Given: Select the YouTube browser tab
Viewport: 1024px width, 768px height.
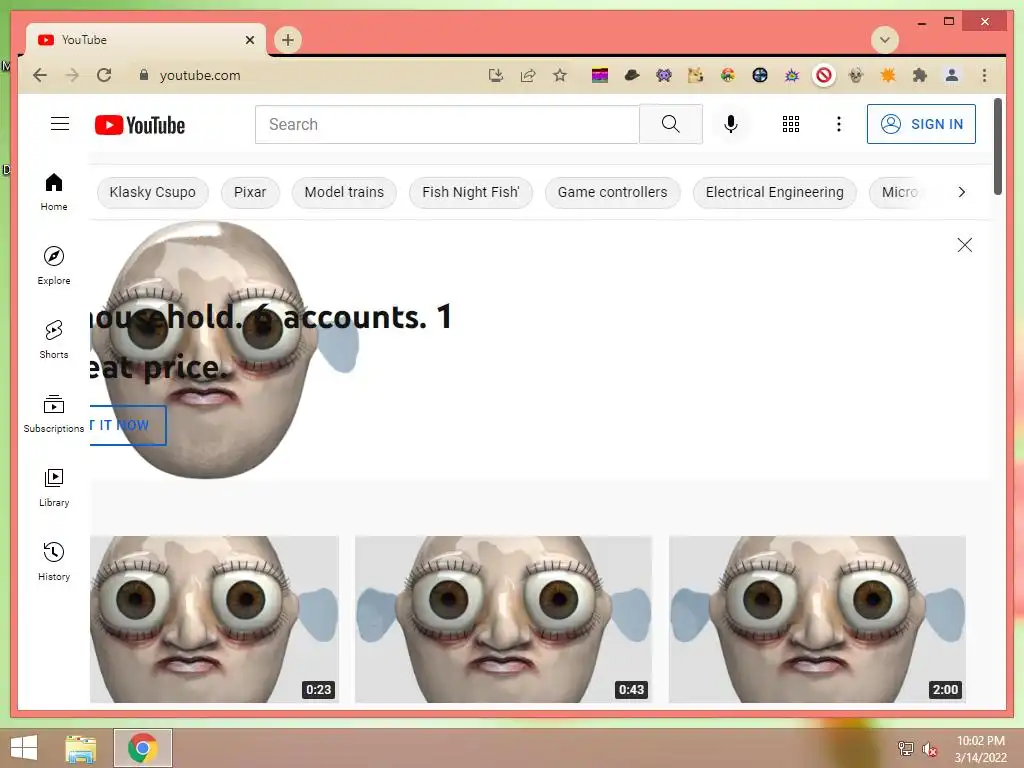Looking at the screenshot, I should pos(146,40).
